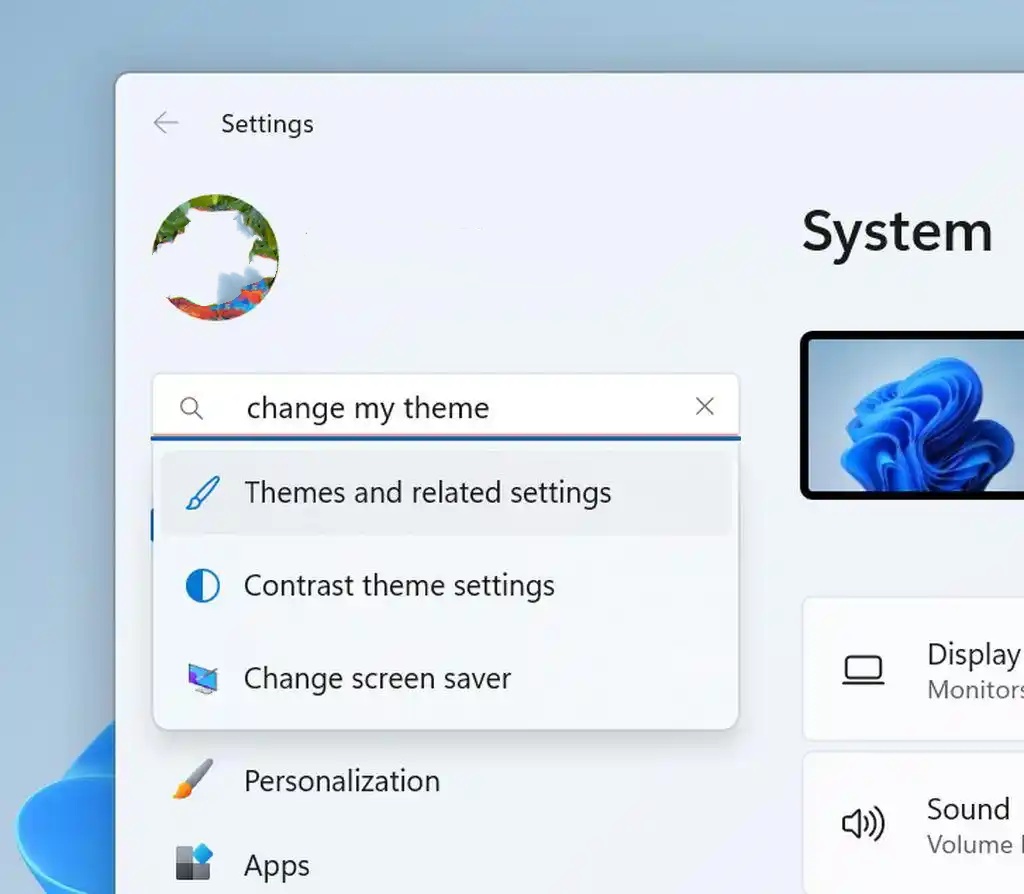1024x894 pixels.
Task: Select 'Themes and related settings' suggestion
Action: click(x=427, y=493)
